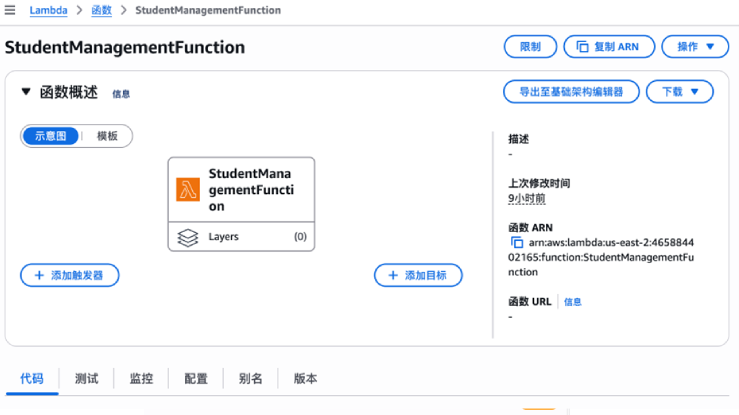Switch to the 测试 tab
This screenshot has width=739, height=415.
(86, 379)
